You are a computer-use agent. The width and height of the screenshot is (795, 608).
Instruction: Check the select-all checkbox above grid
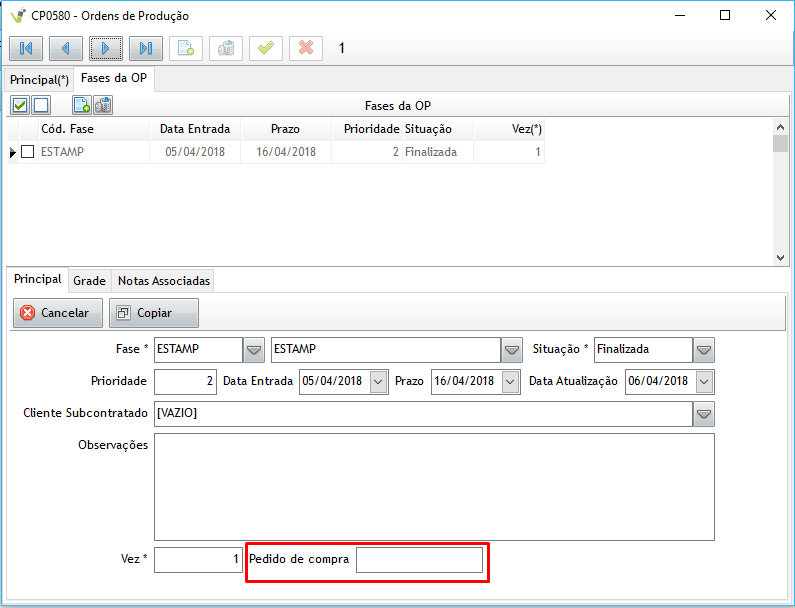pyautogui.click(x=20, y=105)
